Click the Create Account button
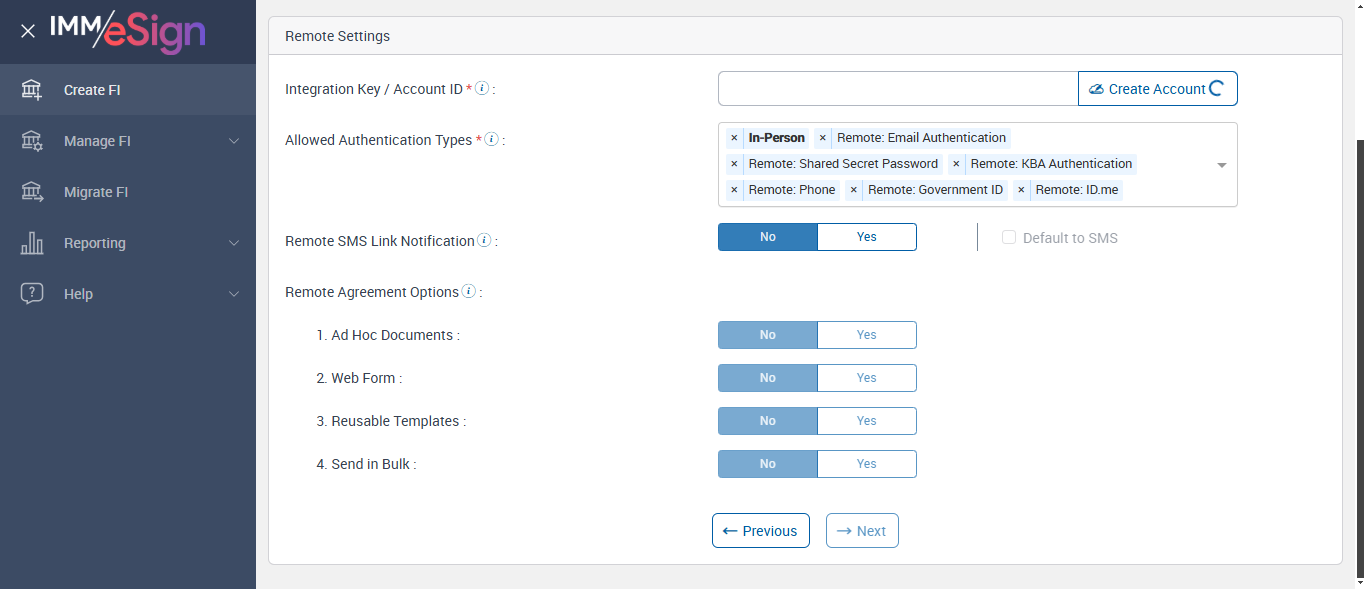 click(x=1156, y=89)
